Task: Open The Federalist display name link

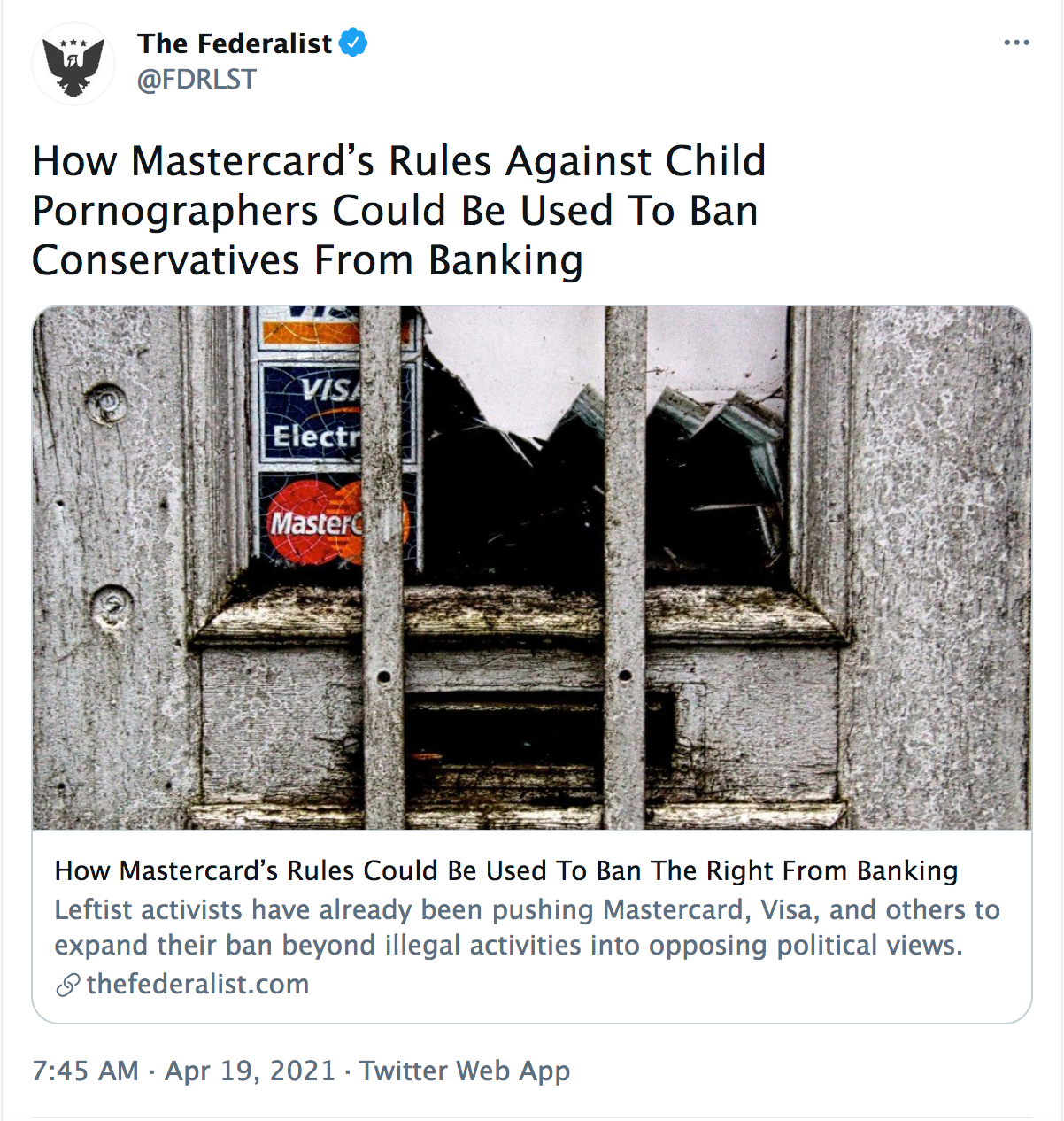Action: [235, 43]
